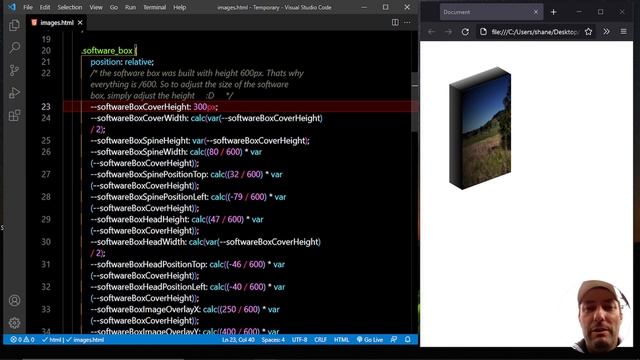Reload the browser page

click(x=465, y=32)
